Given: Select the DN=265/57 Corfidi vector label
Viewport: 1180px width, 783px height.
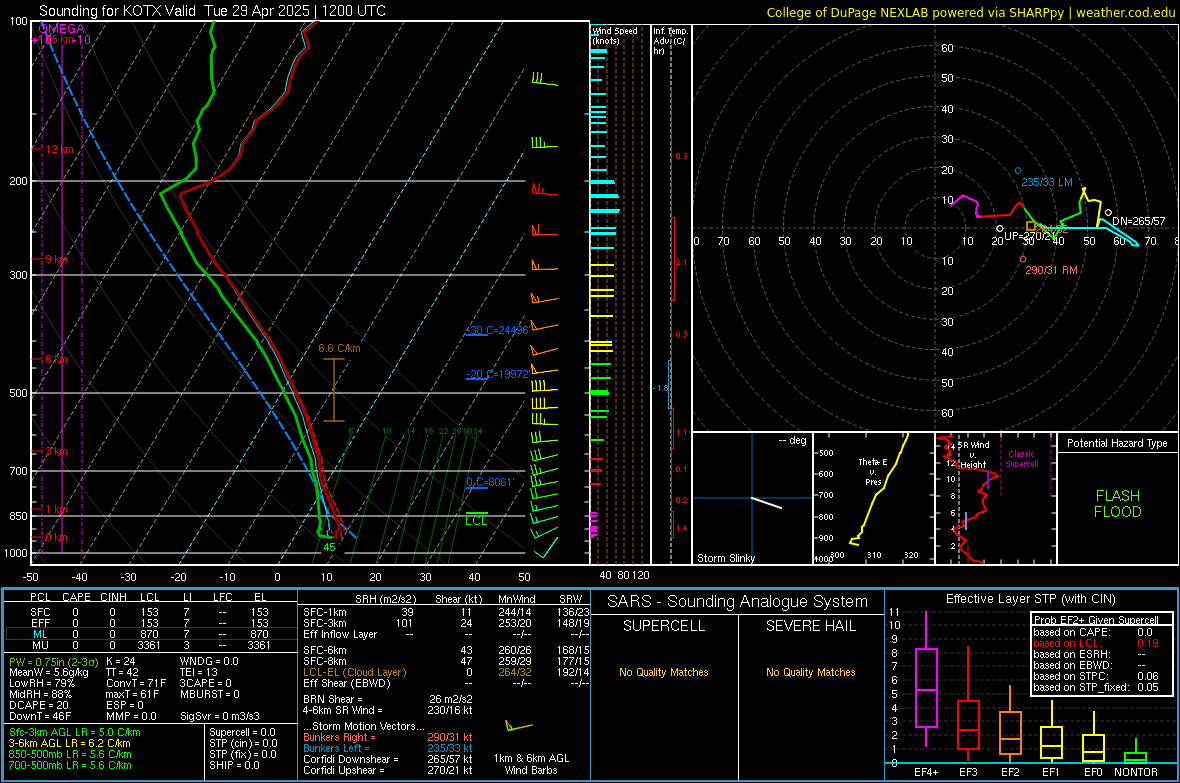Looking at the screenshot, I should [x=1139, y=221].
